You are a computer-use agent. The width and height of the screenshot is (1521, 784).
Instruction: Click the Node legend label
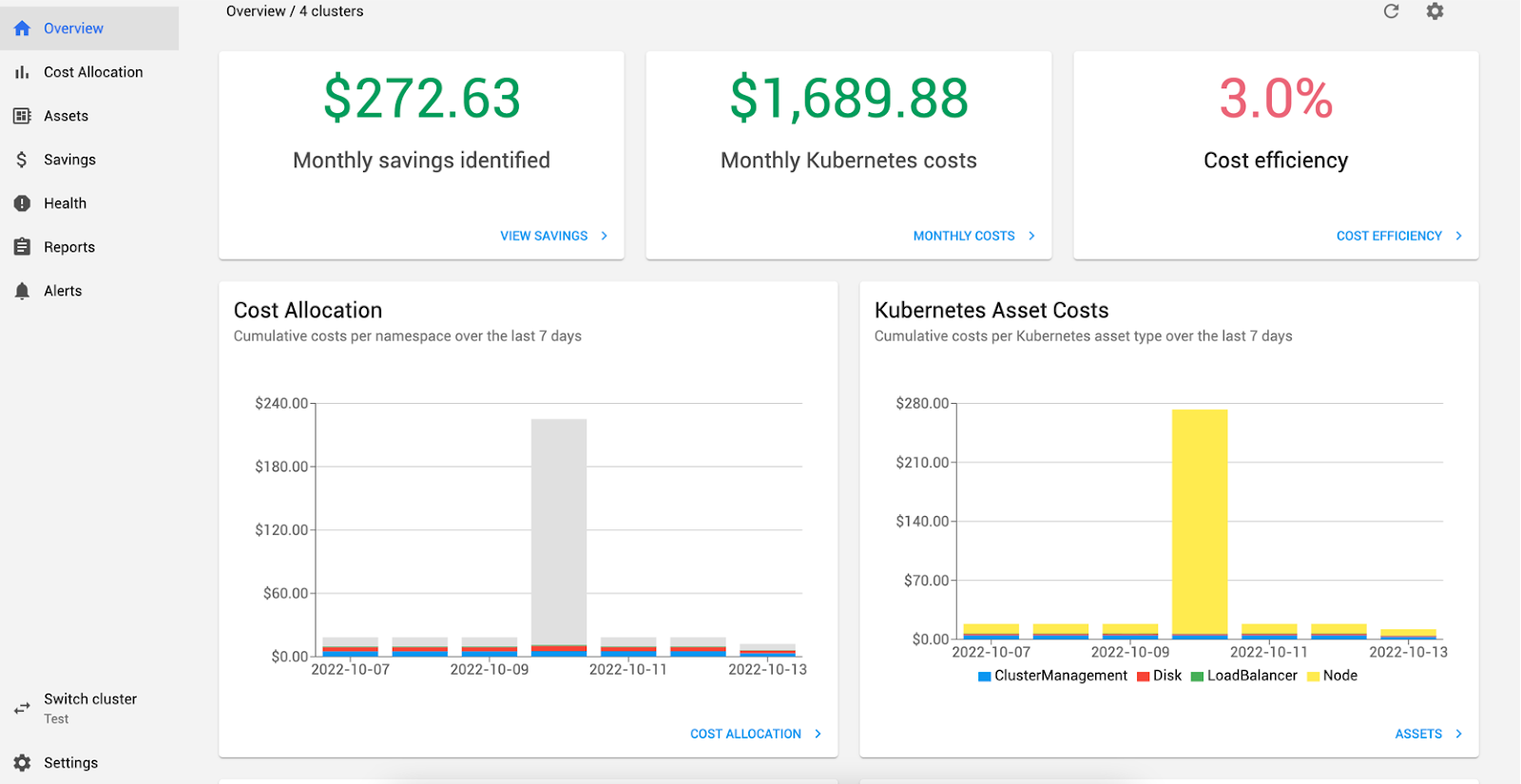pyautogui.click(x=1340, y=676)
